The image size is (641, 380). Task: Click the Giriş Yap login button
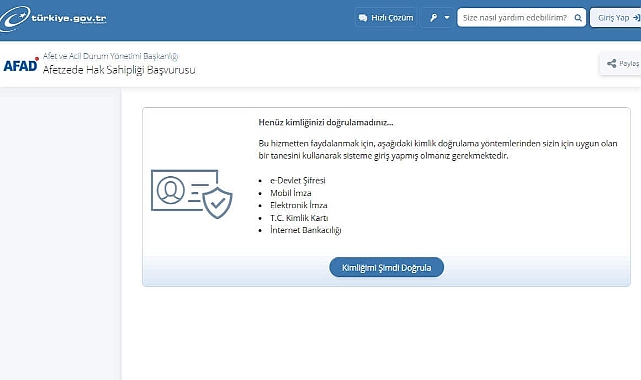click(x=616, y=18)
